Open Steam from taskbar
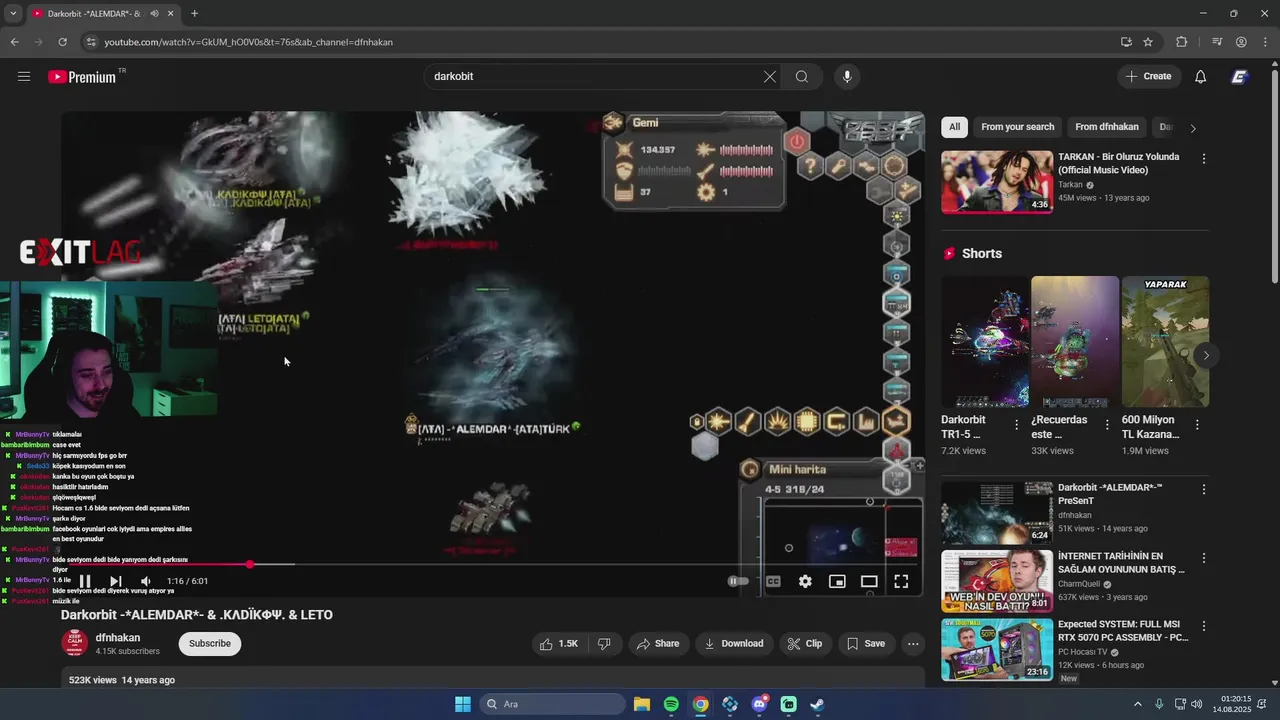1280x720 pixels. [817, 704]
